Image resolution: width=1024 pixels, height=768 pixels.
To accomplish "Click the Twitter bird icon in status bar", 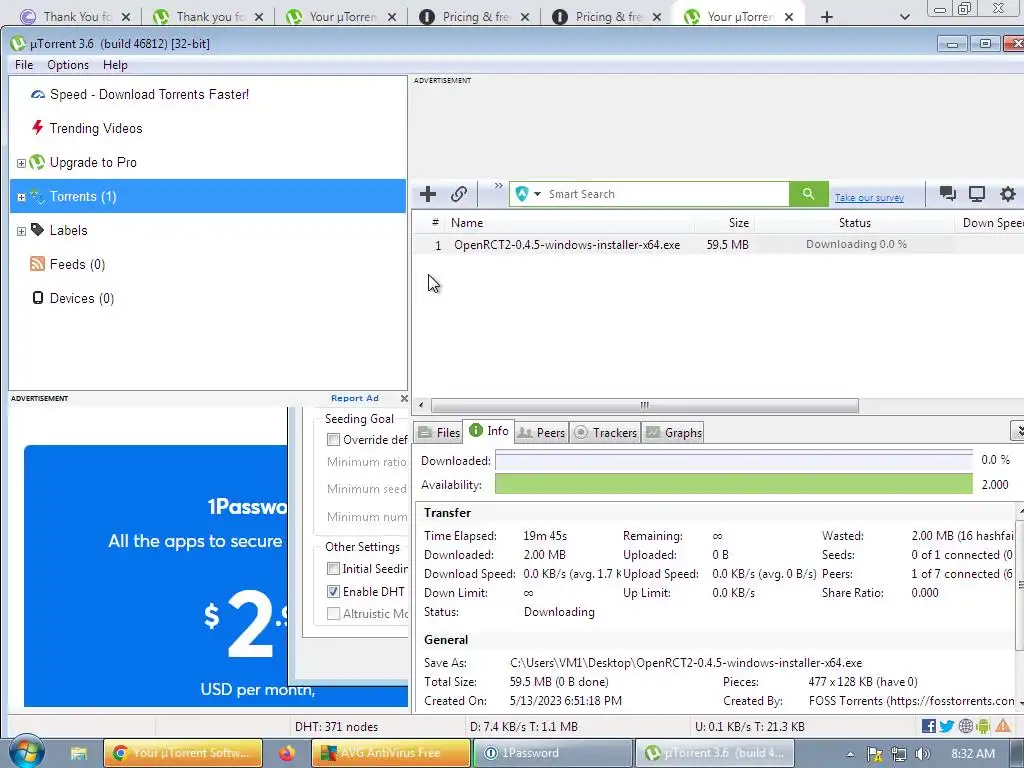I will click(x=946, y=726).
